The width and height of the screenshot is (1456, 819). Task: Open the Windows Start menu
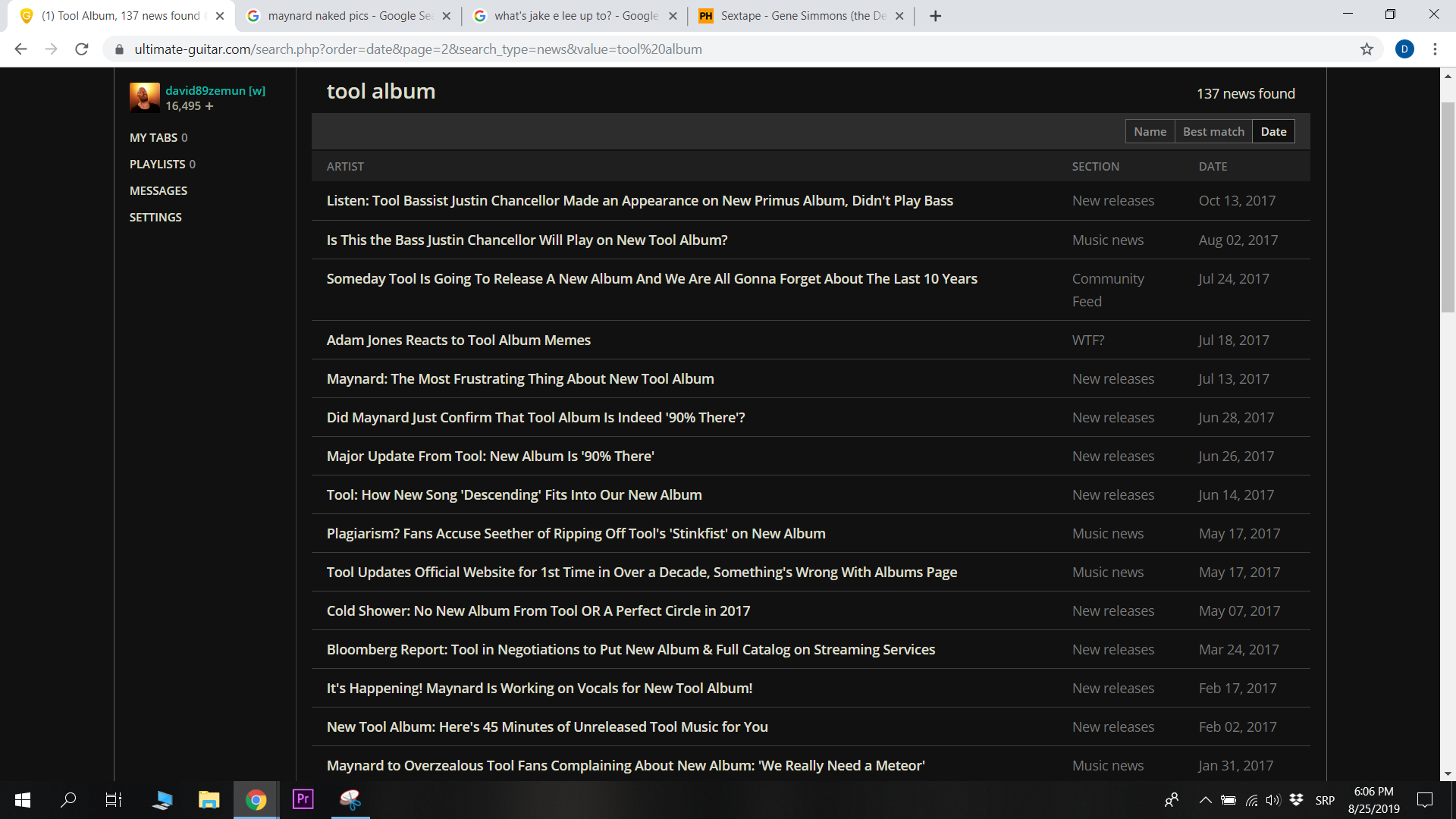[23, 800]
